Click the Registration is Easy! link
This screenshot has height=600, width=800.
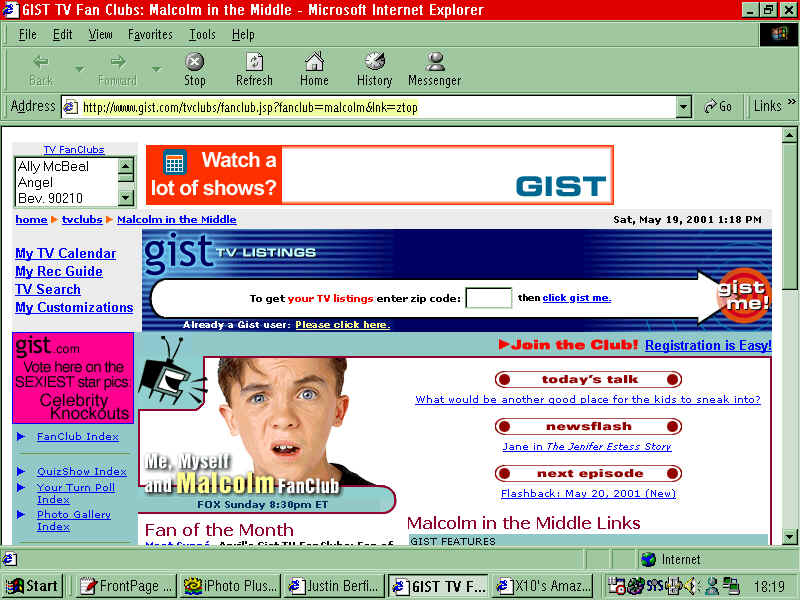tap(708, 345)
